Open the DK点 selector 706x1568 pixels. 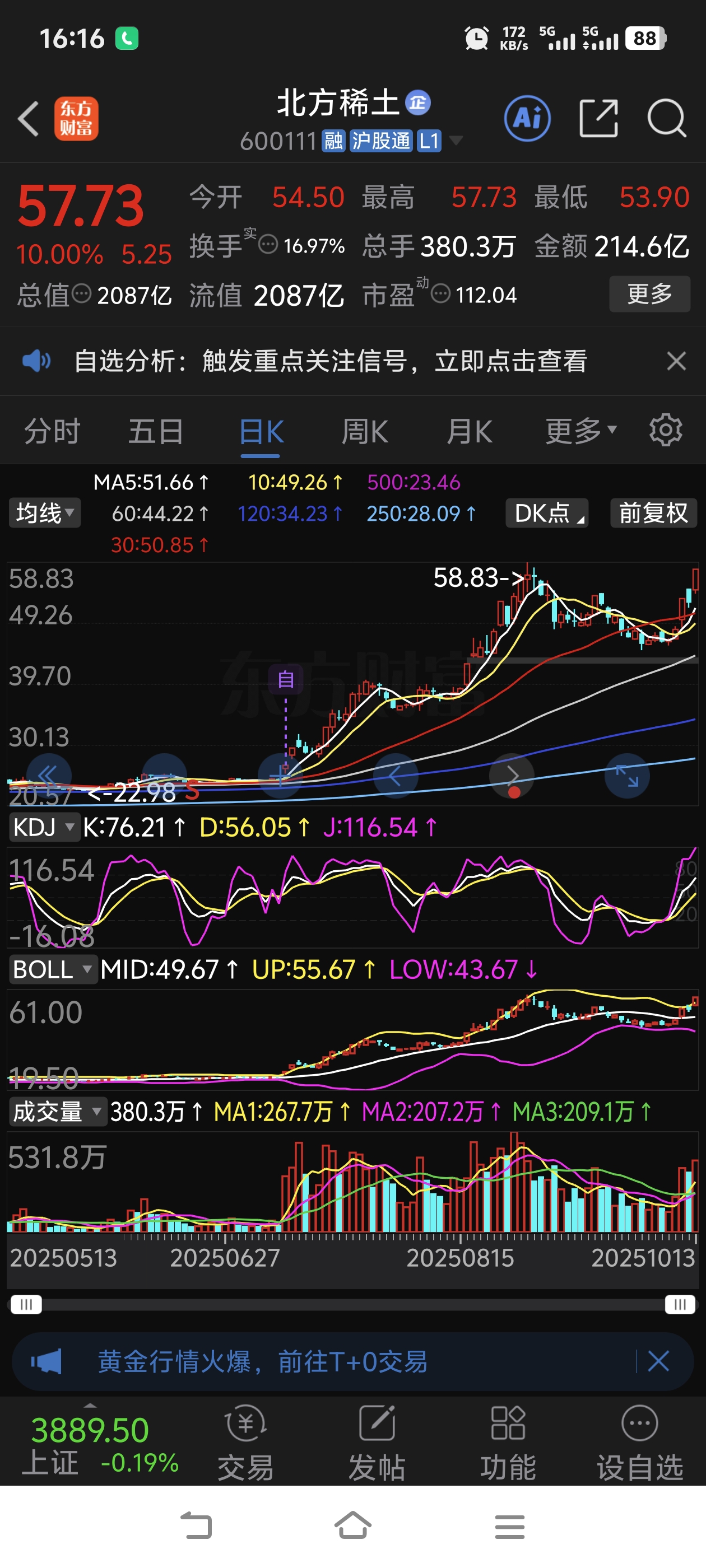[547, 512]
